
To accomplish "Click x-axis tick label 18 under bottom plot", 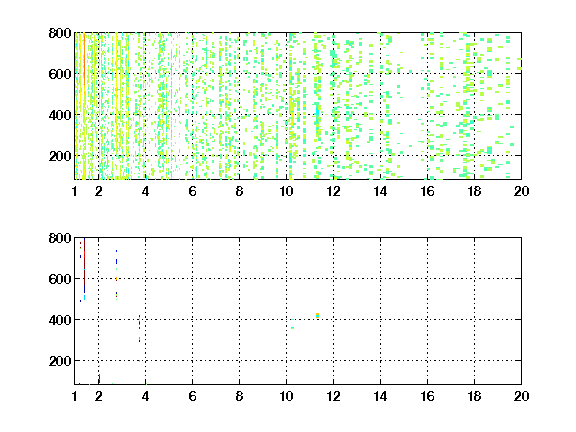I will pyautogui.click(x=474, y=396).
